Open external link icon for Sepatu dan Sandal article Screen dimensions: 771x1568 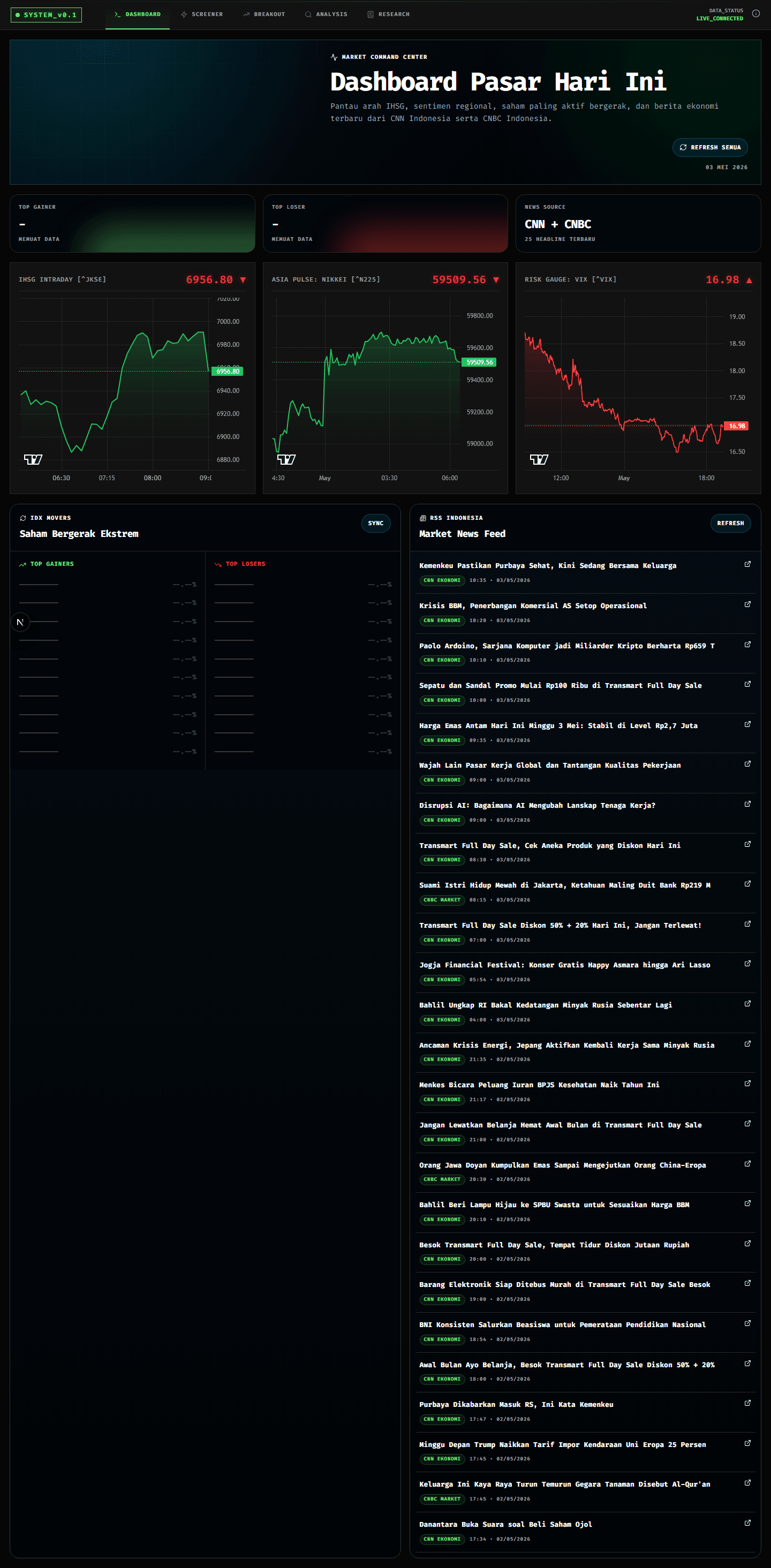pyautogui.click(x=747, y=684)
